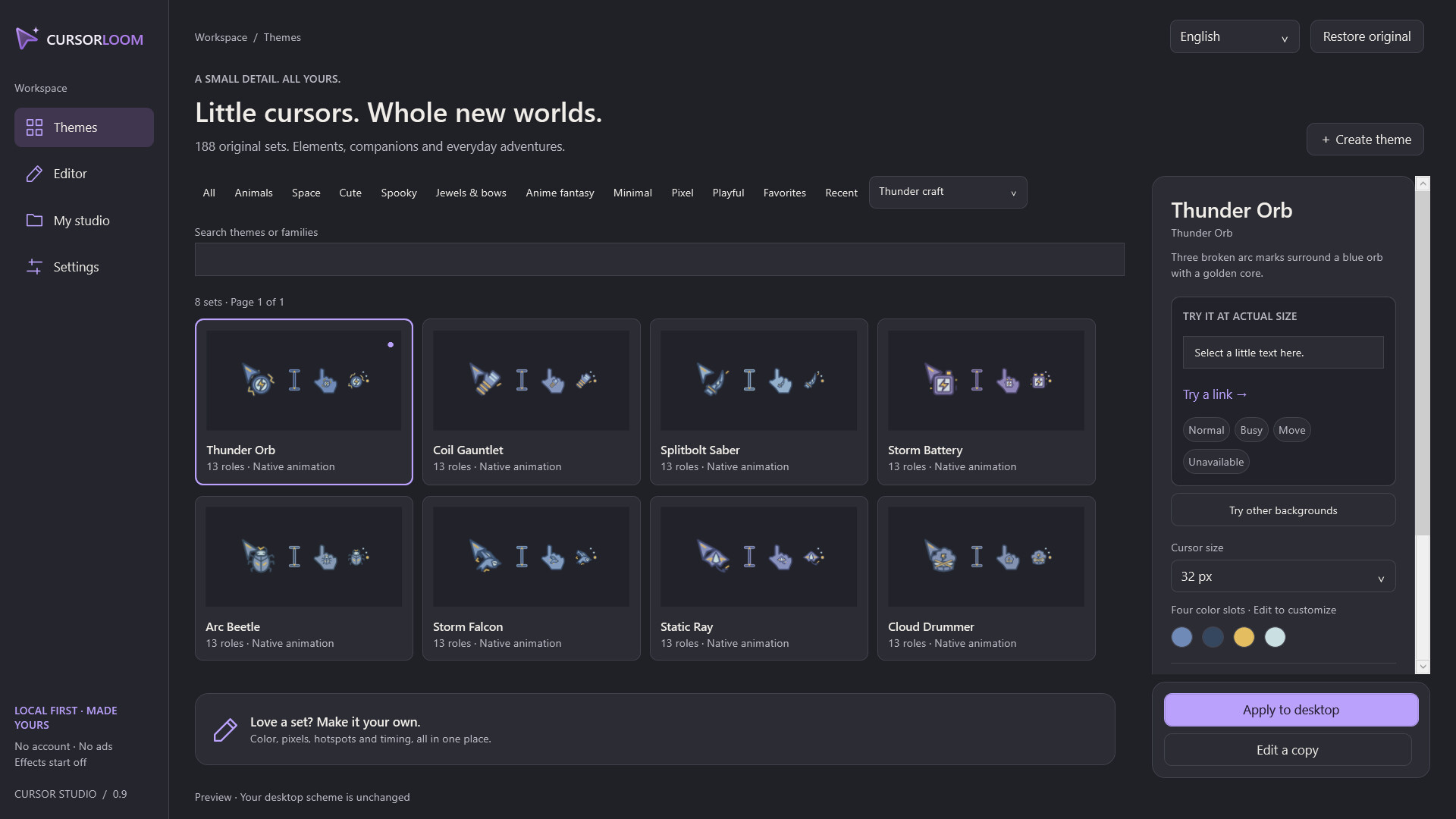1456x819 pixels.
Task: Switch to the Spooky category tab
Action: click(x=399, y=193)
